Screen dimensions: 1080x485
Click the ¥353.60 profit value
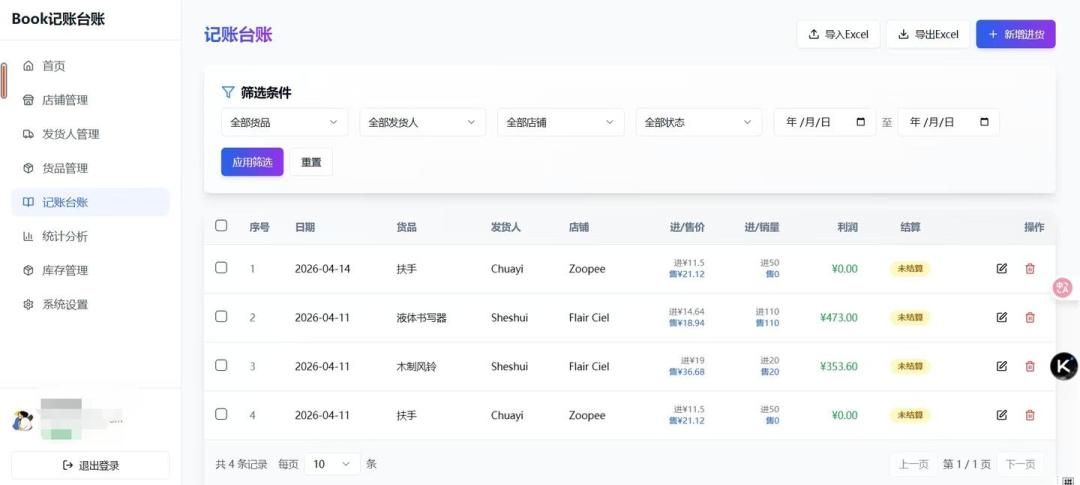(838, 367)
